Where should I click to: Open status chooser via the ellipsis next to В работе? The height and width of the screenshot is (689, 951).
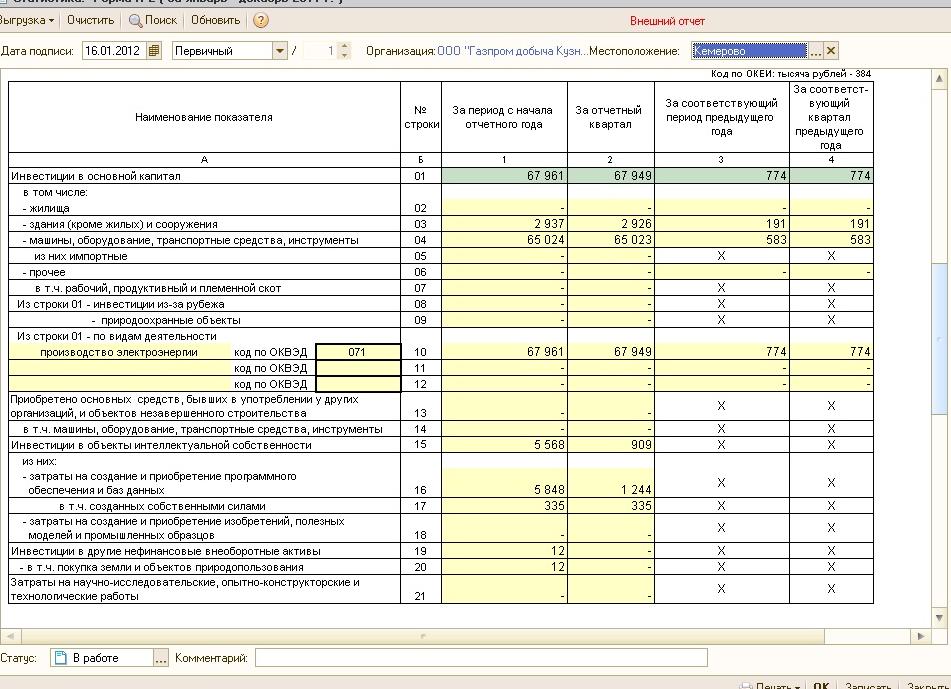tap(160, 658)
